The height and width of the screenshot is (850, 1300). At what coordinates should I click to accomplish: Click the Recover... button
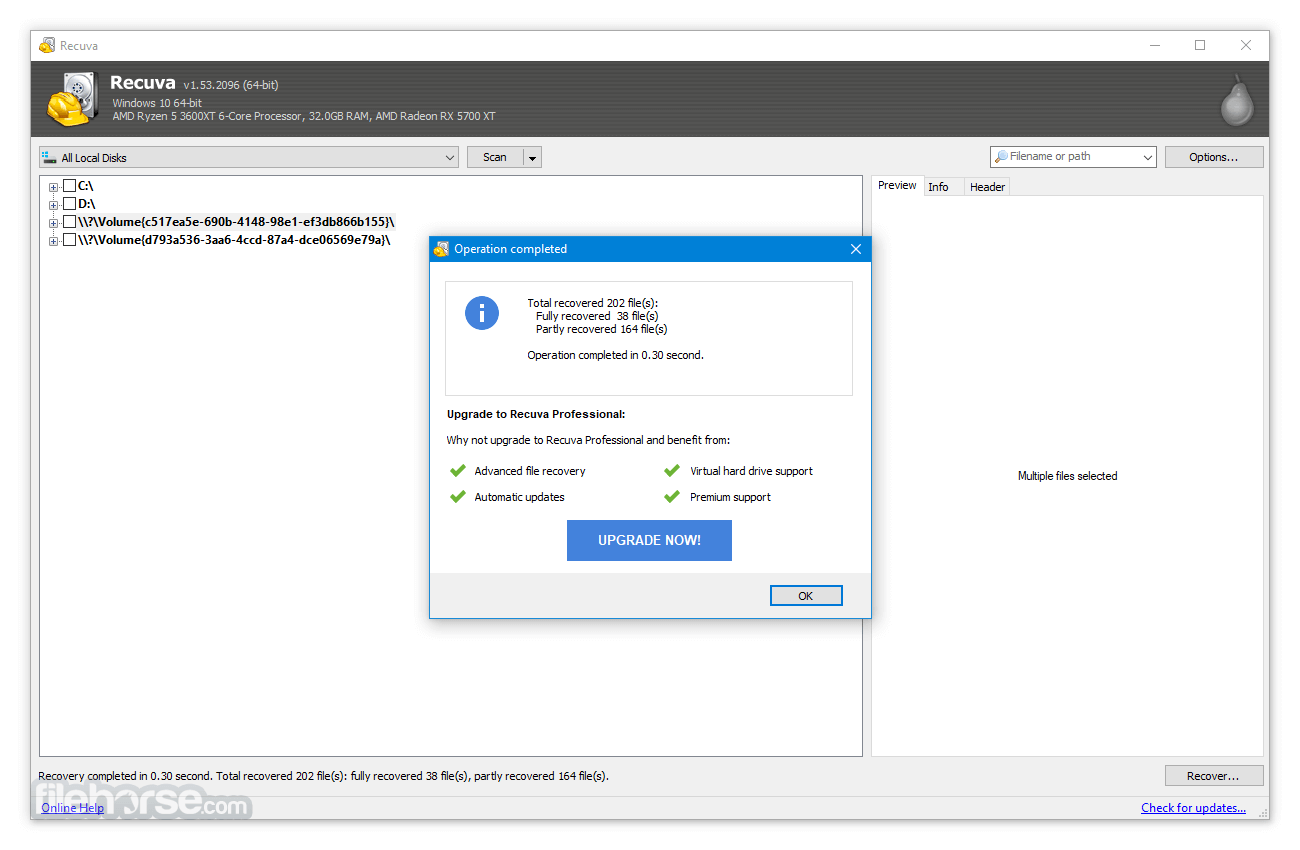(1214, 776)
